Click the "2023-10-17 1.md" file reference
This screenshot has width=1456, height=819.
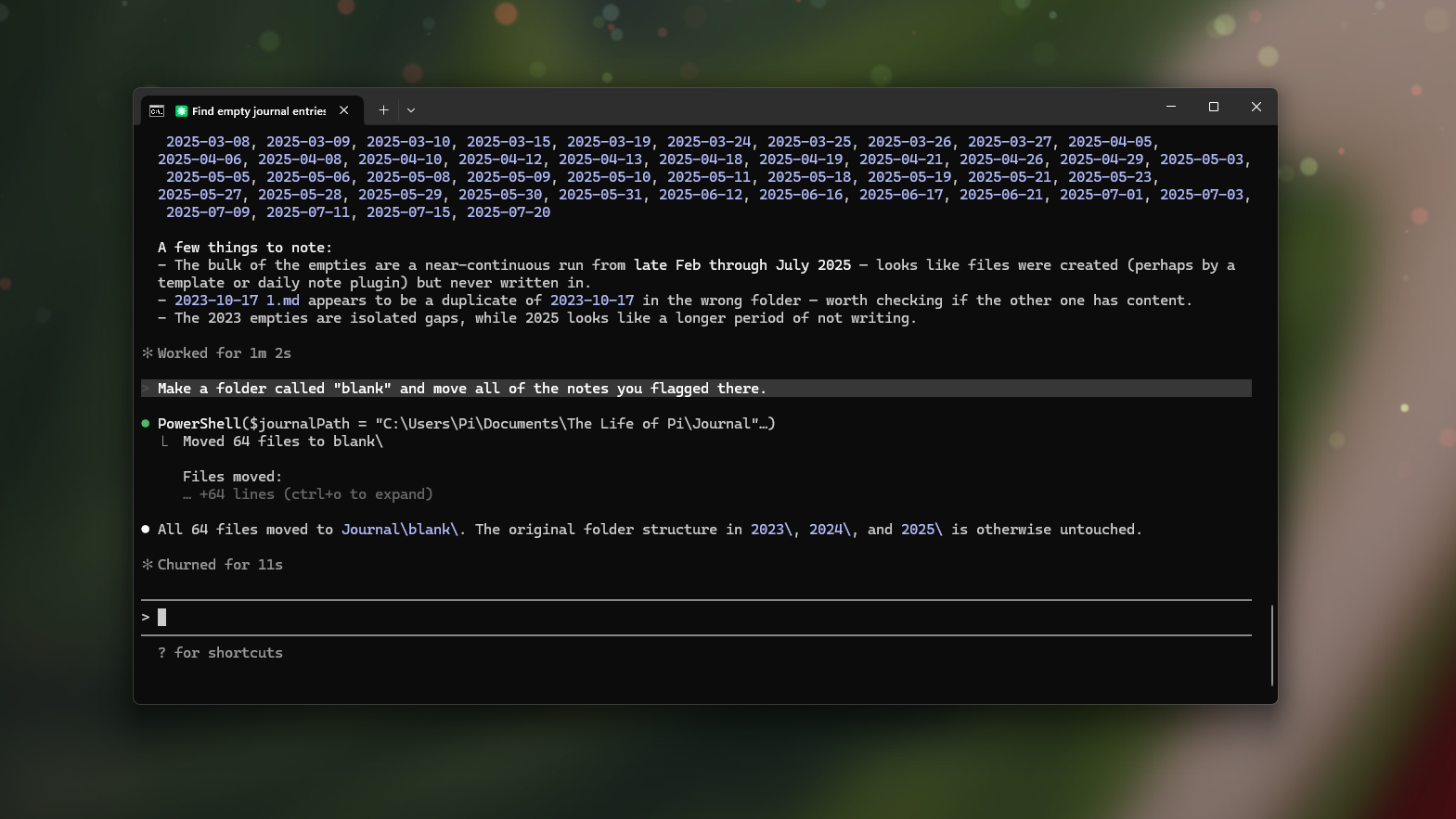pos(237,301)
